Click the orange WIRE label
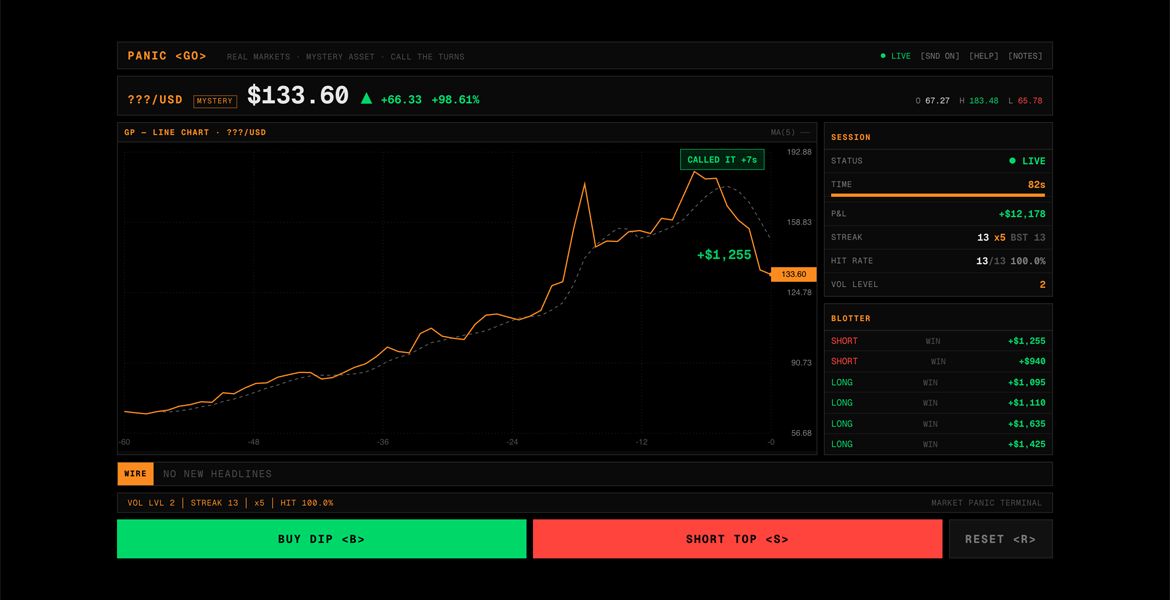The height and width of the screenshot is (600, 1170). [135, 474]
